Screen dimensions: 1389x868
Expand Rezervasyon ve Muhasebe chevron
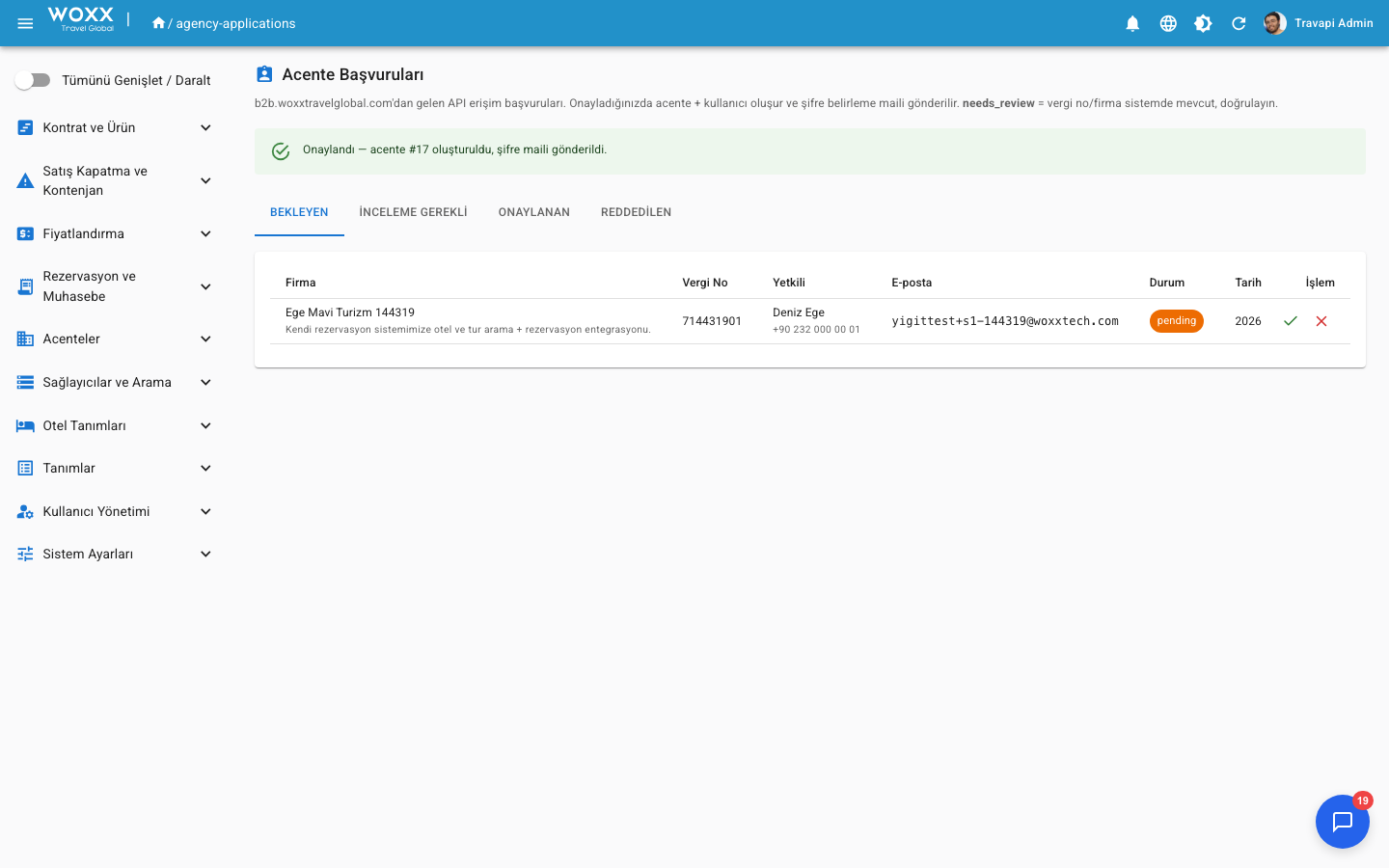205,286
